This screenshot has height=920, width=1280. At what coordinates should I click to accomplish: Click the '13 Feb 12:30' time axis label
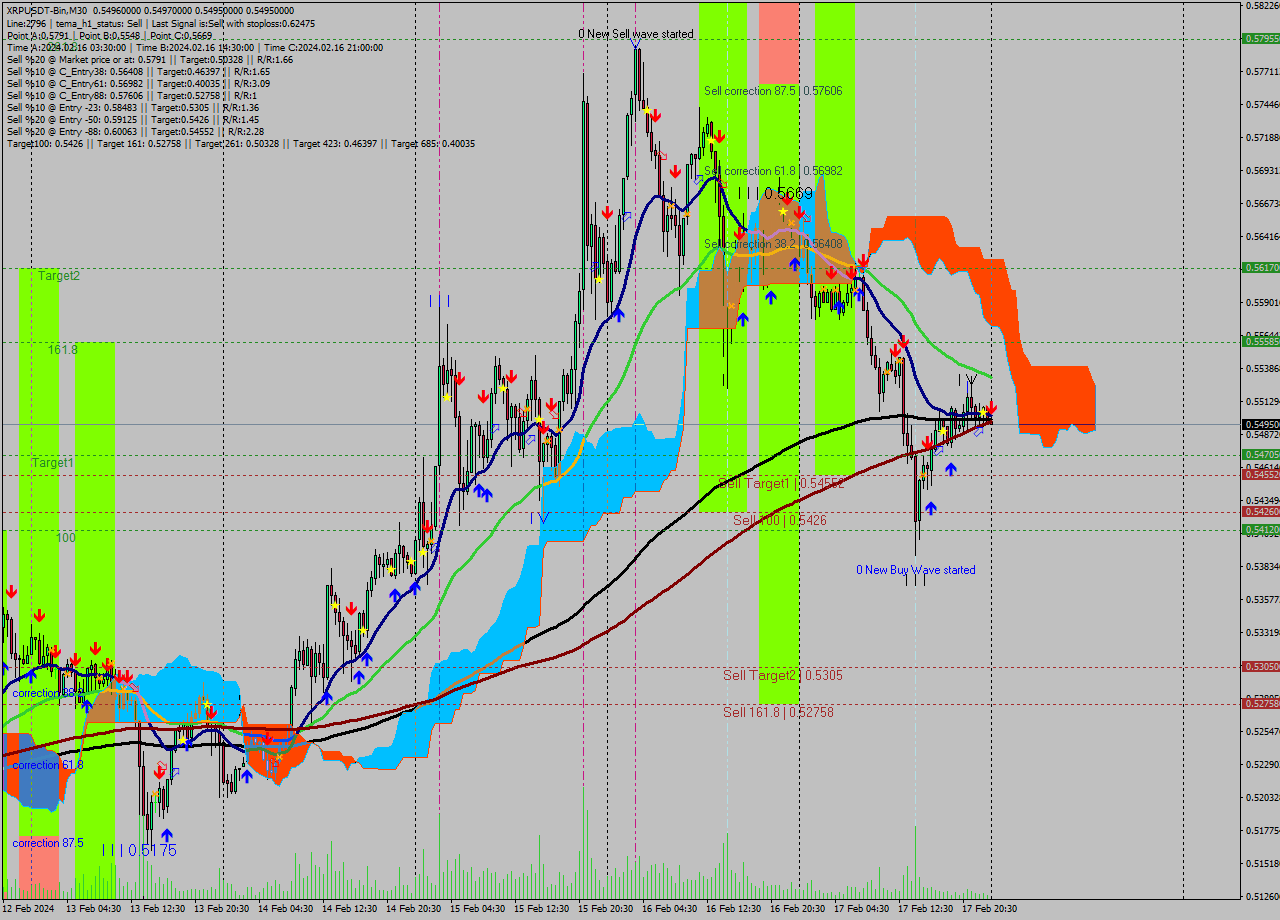point(158,909)
